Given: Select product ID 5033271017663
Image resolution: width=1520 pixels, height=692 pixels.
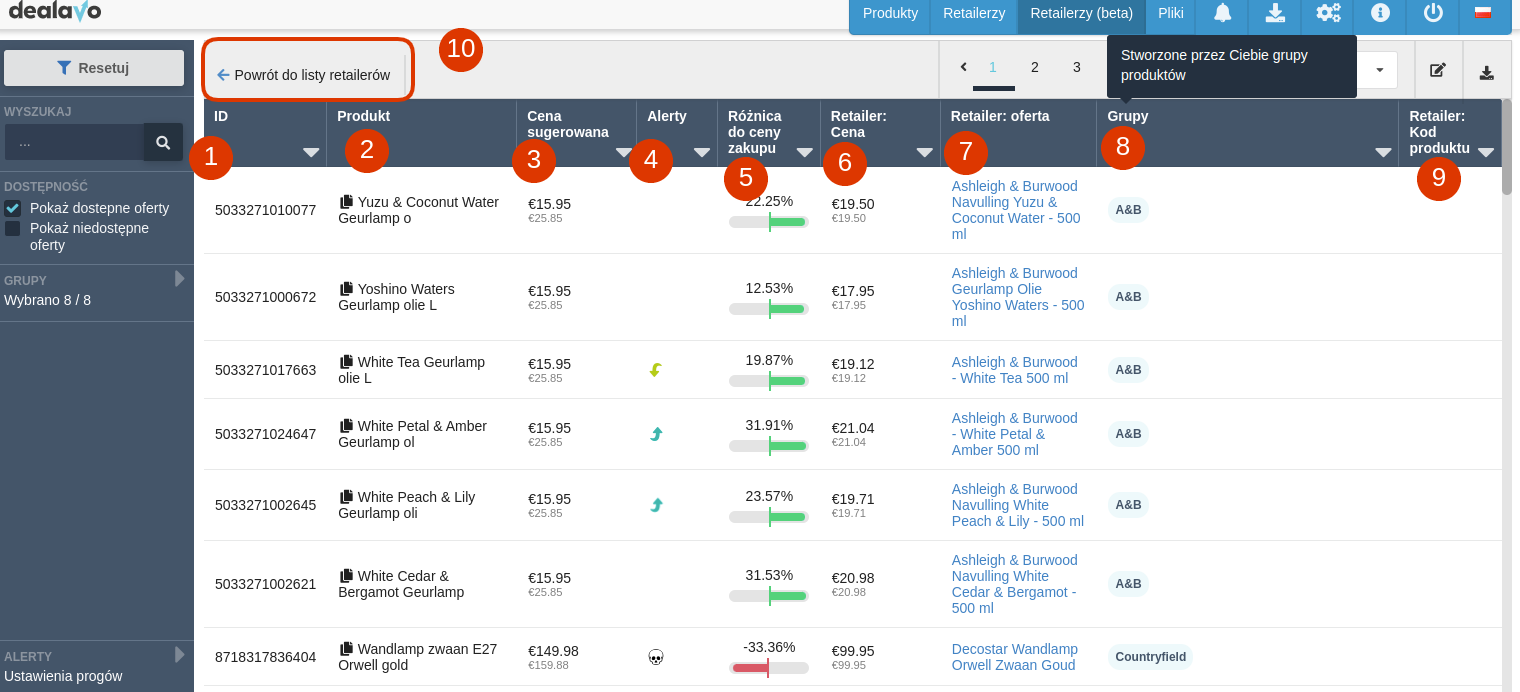Looking at the screenshot, I should (x=265, y=370).
